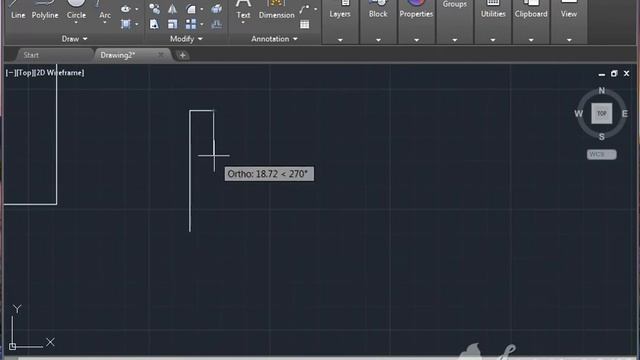Open the Clipboard panel button

click(x=531, y=10)
